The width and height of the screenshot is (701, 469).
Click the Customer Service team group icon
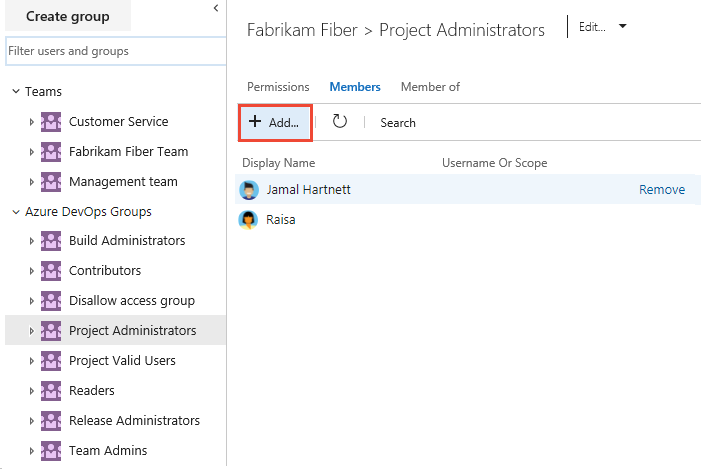click(51, 122)
